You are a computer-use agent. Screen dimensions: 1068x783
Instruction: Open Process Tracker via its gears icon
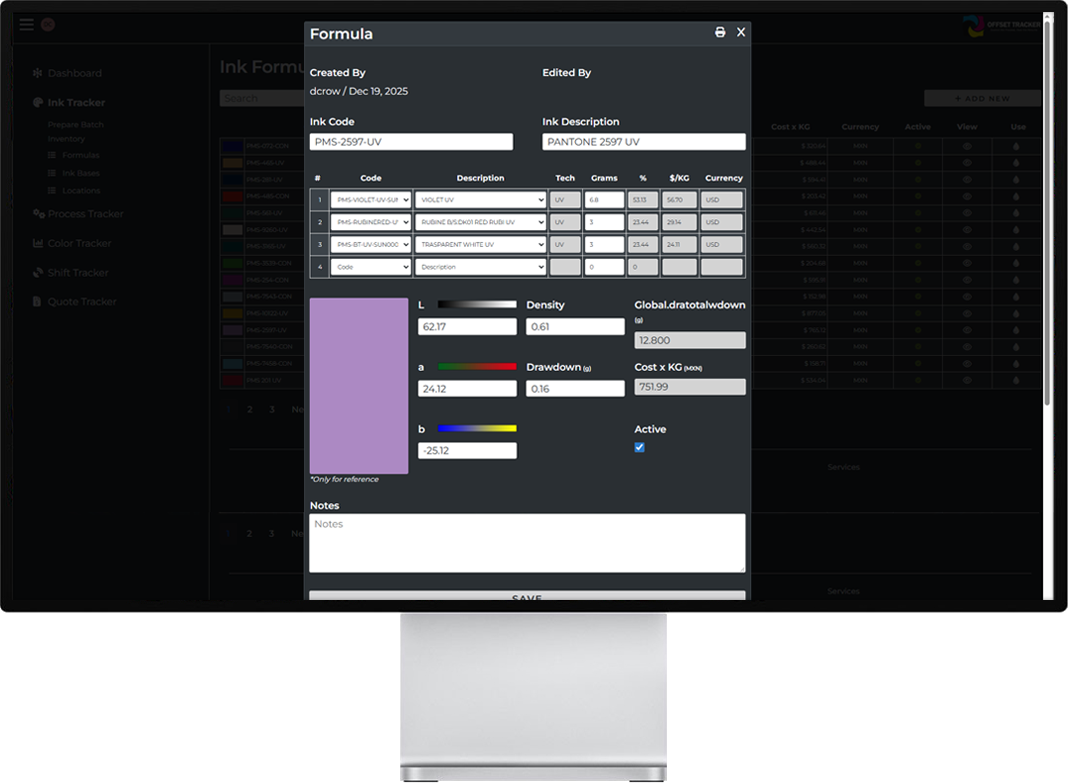click(x=37, y=213)
